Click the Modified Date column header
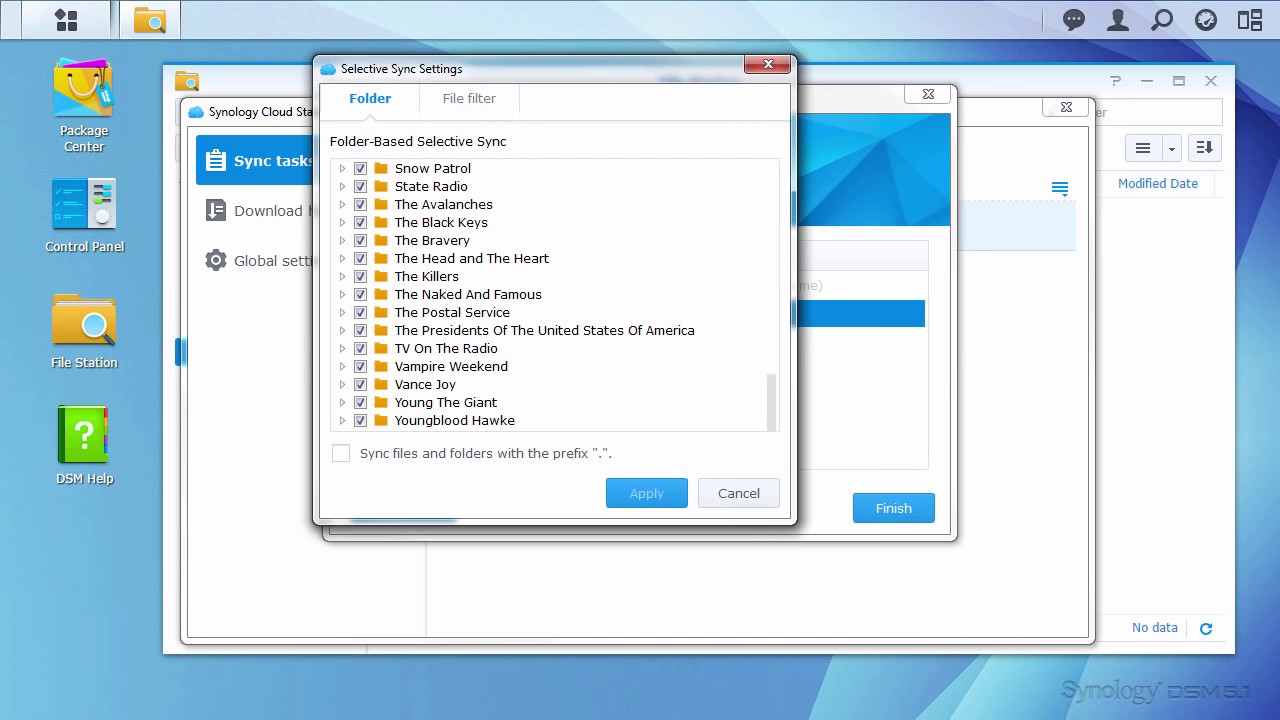Screen dimensions: 1280x720 pyautogui.click(x=1158, y=183)
